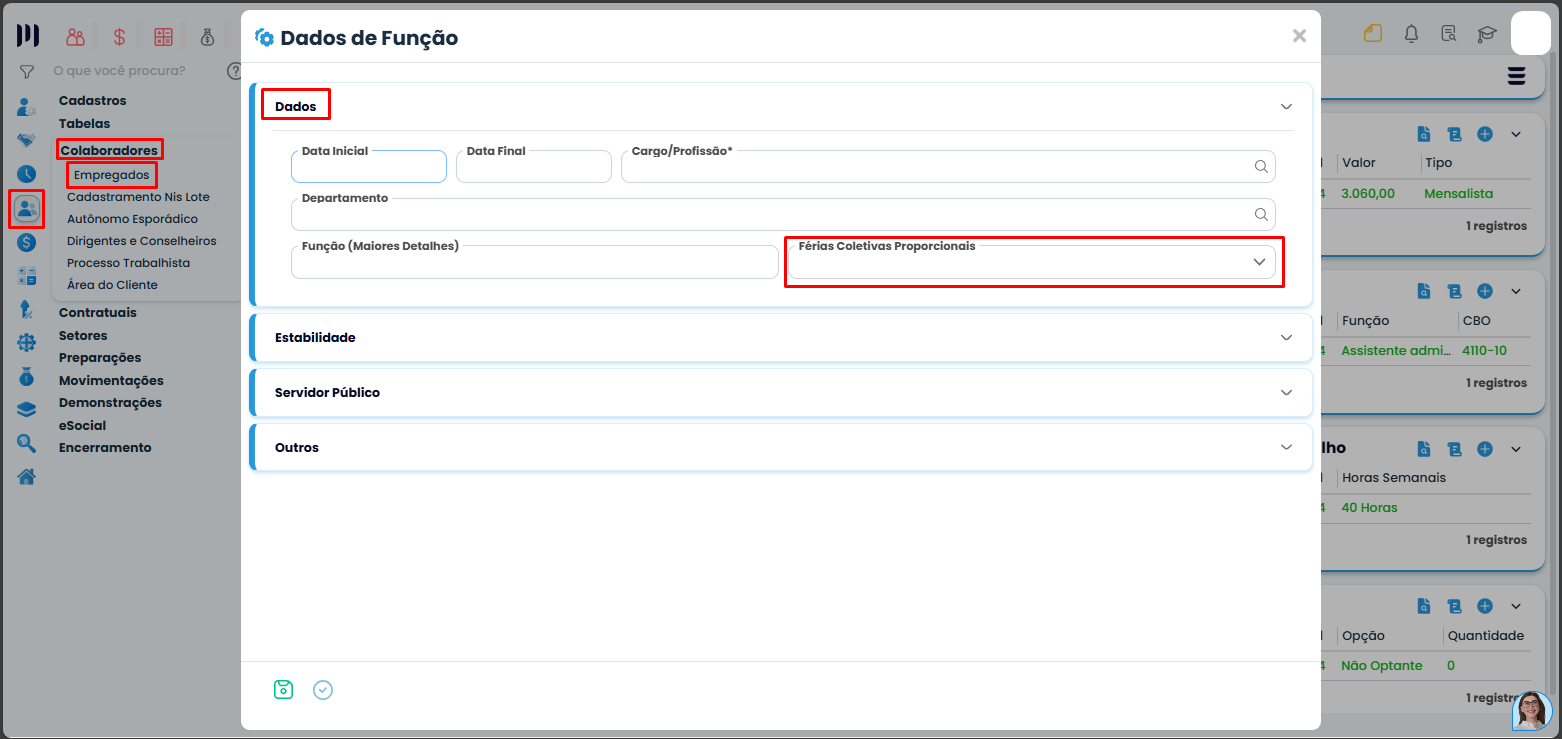This screenshot has height=739, width=1562.
Task: Click the search magnifier in Departamento field
Action: (x=1261, y=214)
